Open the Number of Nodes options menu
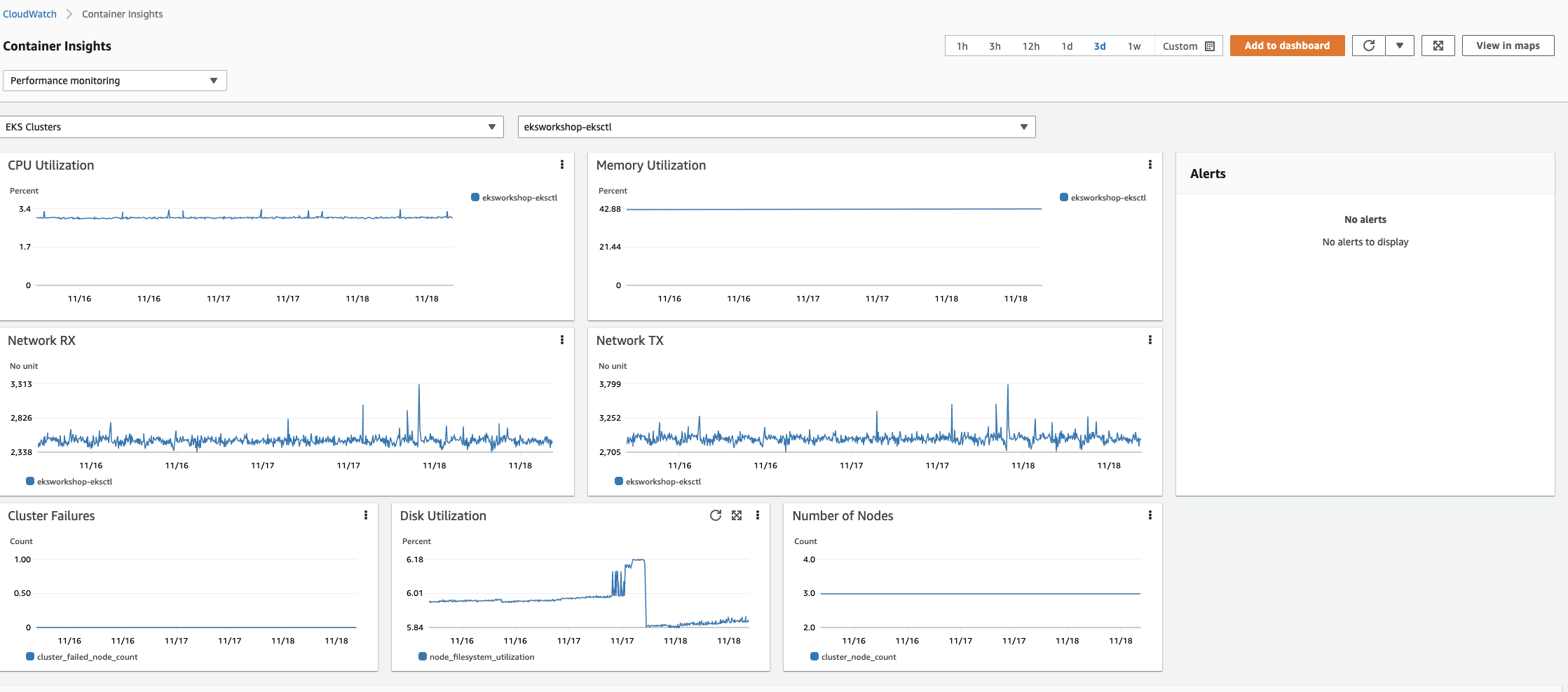The image size is (1568, 692). pos(1150,515)
